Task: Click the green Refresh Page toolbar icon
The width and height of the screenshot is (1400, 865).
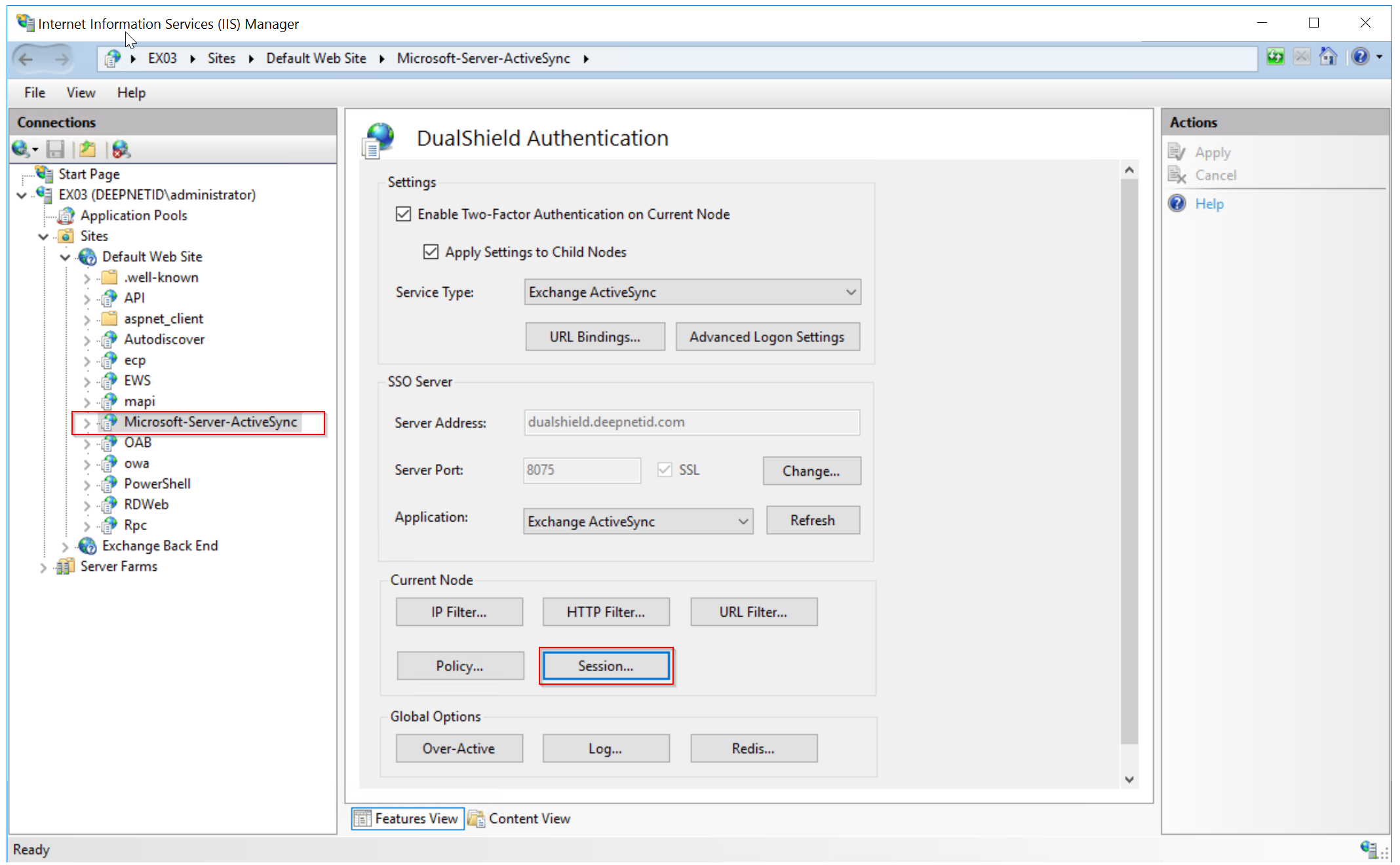Action: point(1275,57)
